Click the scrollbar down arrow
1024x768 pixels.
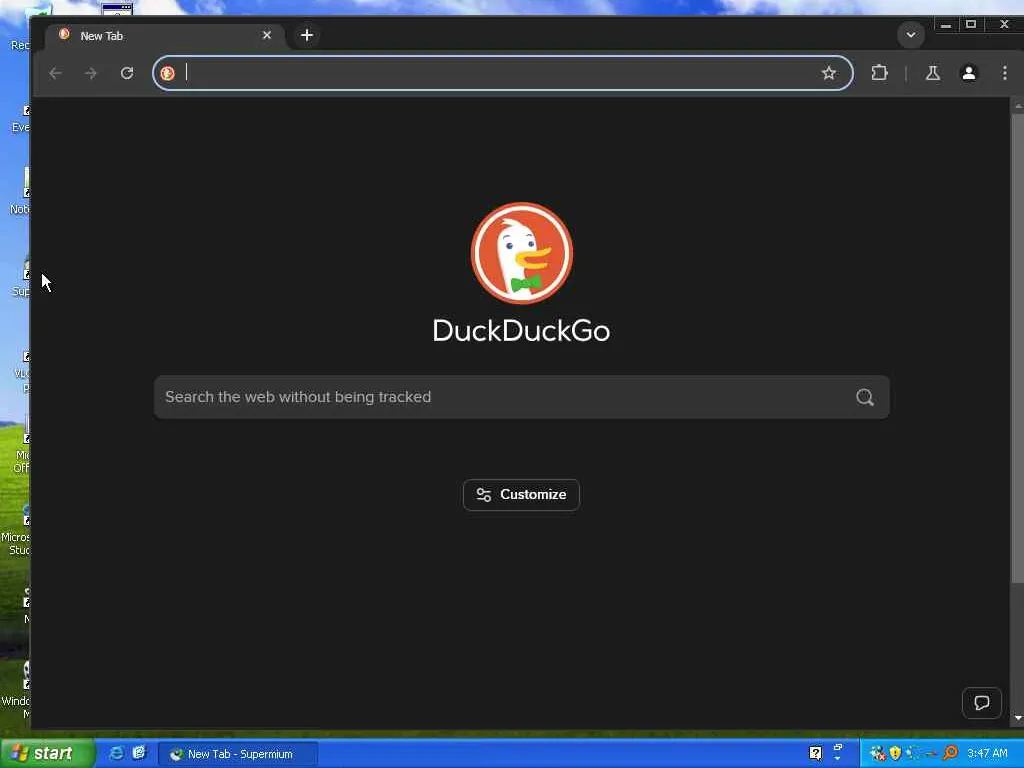(x=1017, y=718)
